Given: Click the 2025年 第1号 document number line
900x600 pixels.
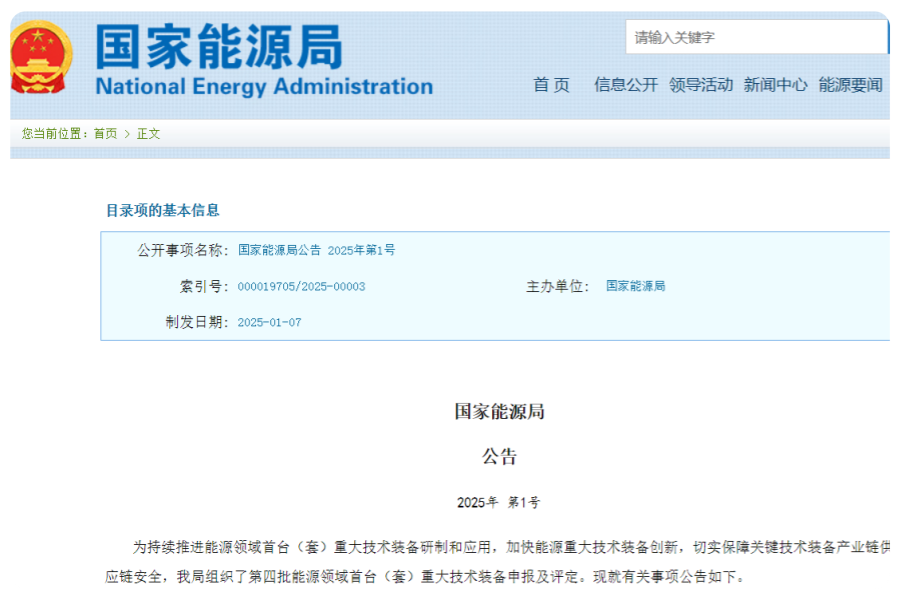Looking at the screenshot, I should [499, 502].
